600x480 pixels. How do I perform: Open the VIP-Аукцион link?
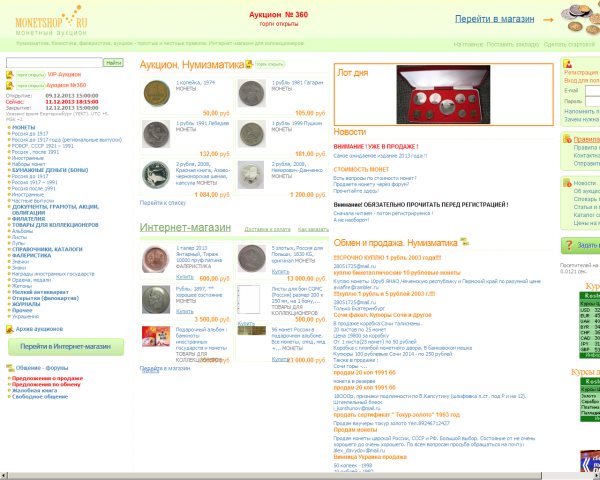point(64,75)
